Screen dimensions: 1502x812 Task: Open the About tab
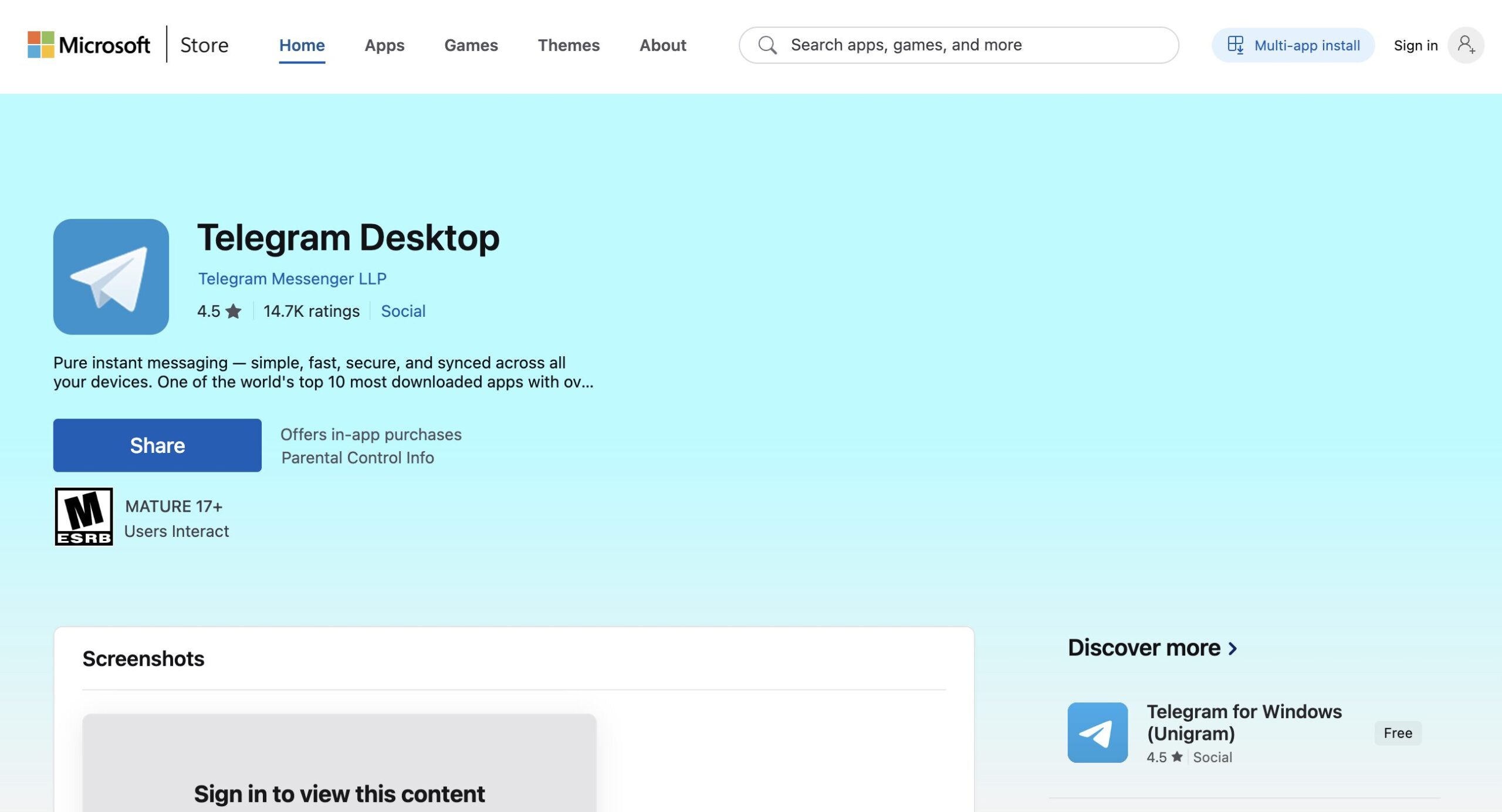point(662,45)
